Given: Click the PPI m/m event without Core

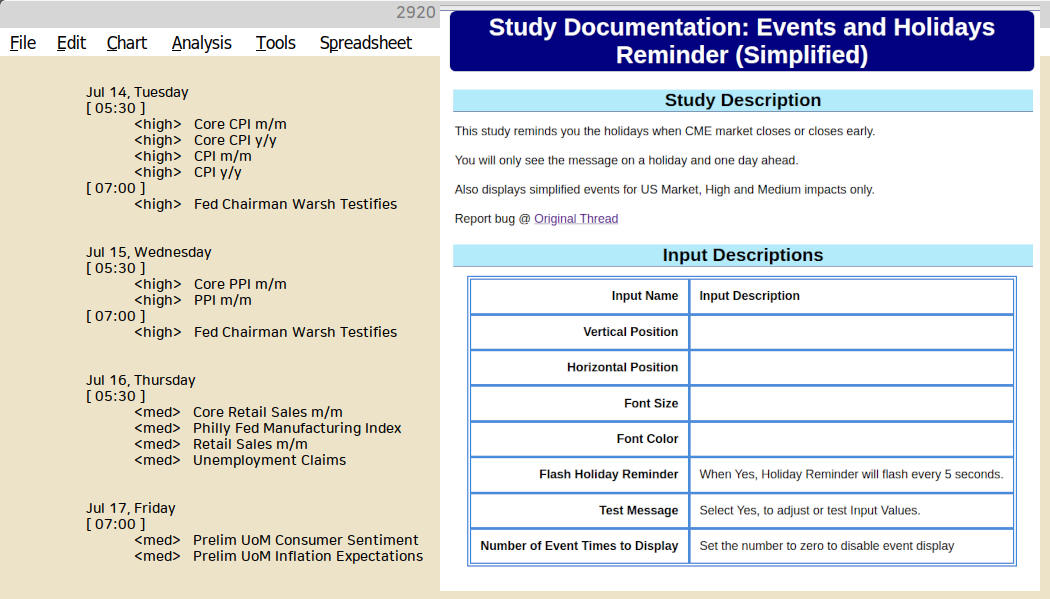Looking at the screenshot, I should click(222, 301).
